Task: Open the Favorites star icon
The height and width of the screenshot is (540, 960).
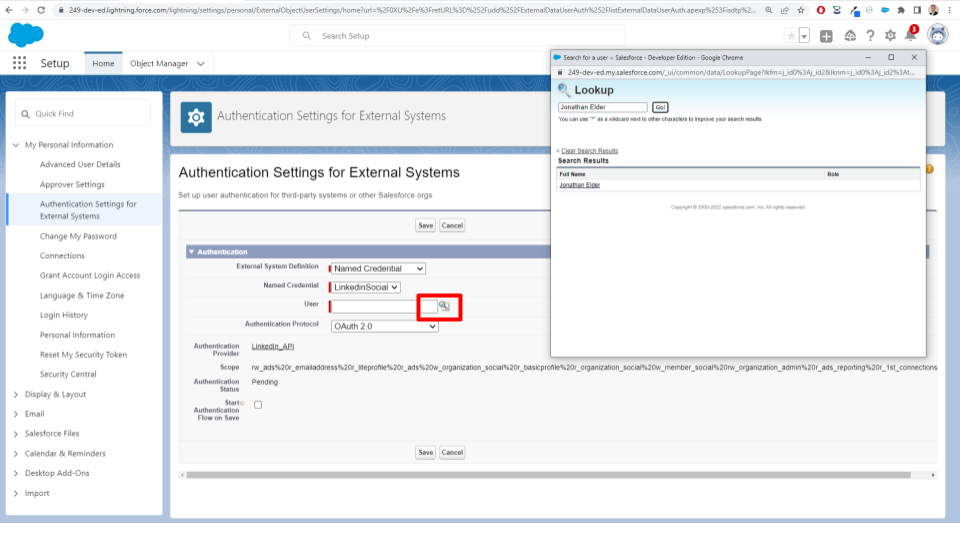Action: (791, 36)
